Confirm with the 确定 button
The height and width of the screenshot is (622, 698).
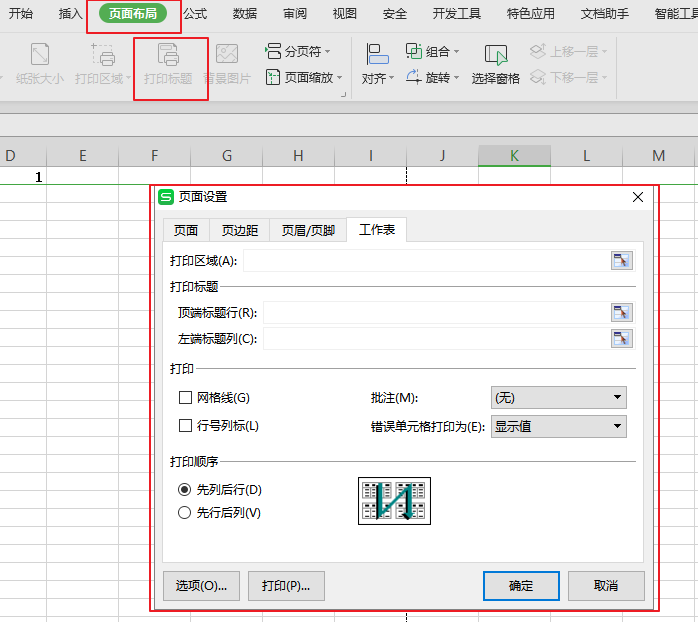tap(521, 586)
